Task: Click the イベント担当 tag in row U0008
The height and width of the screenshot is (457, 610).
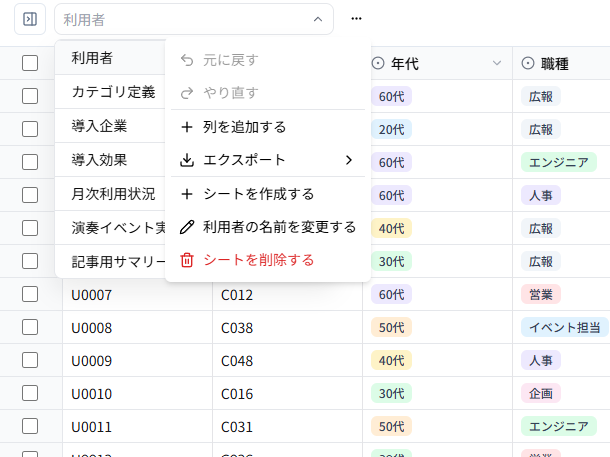Action: [x=565, y=327]
